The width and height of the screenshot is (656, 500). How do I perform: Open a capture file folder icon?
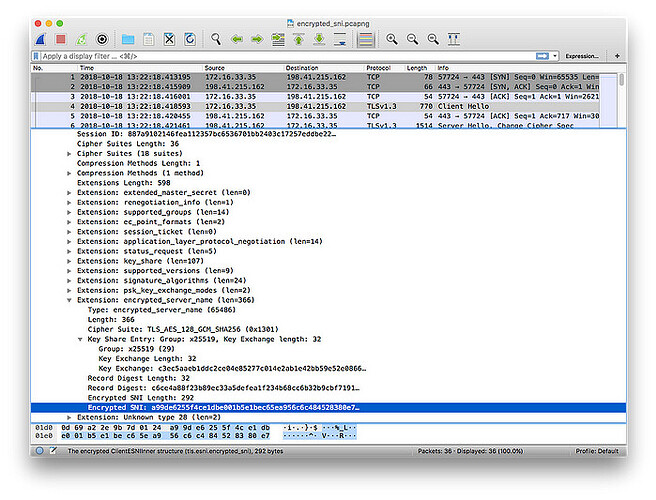[x=128, y=39]
